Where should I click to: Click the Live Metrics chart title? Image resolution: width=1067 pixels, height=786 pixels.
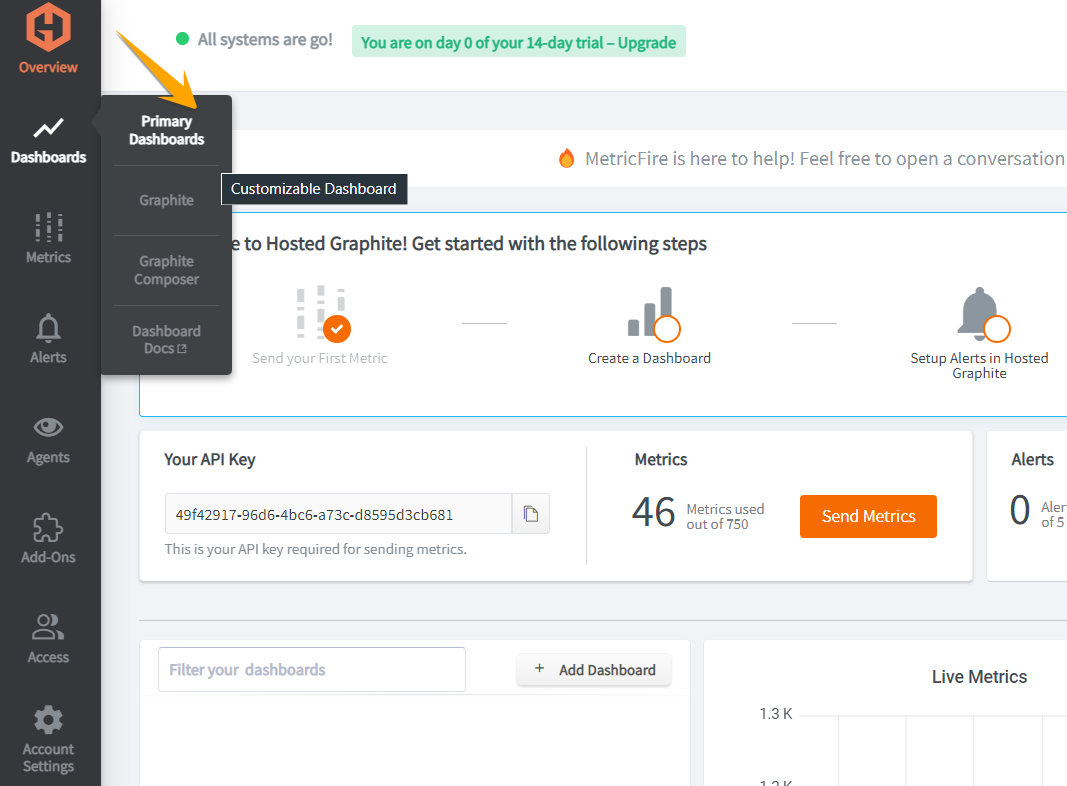(x=979, y=676)
